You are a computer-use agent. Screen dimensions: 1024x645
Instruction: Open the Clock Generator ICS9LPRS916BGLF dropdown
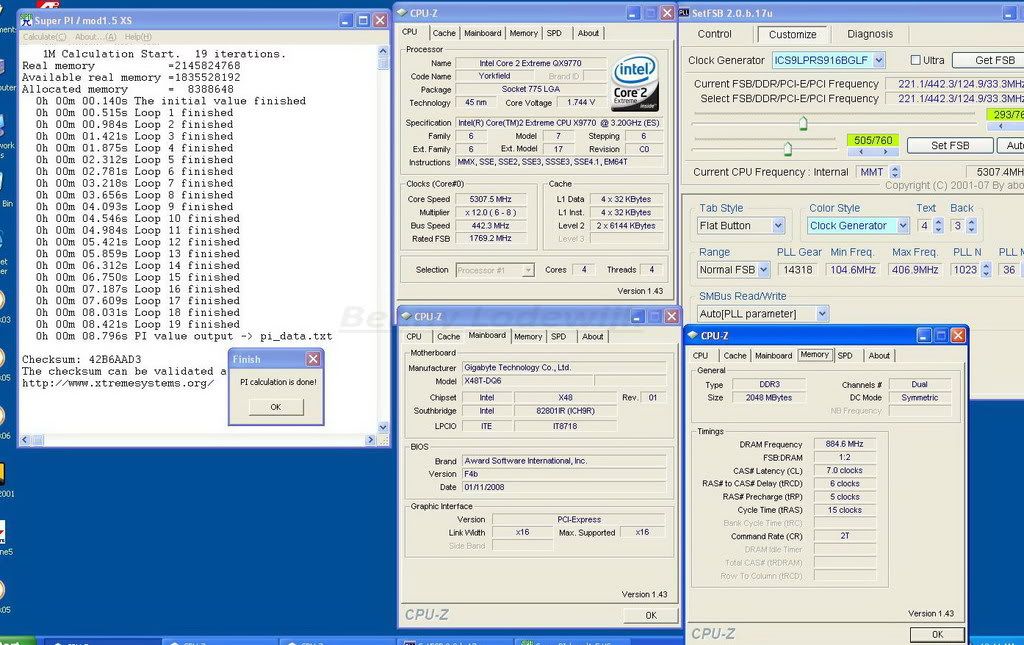[878, 61]
